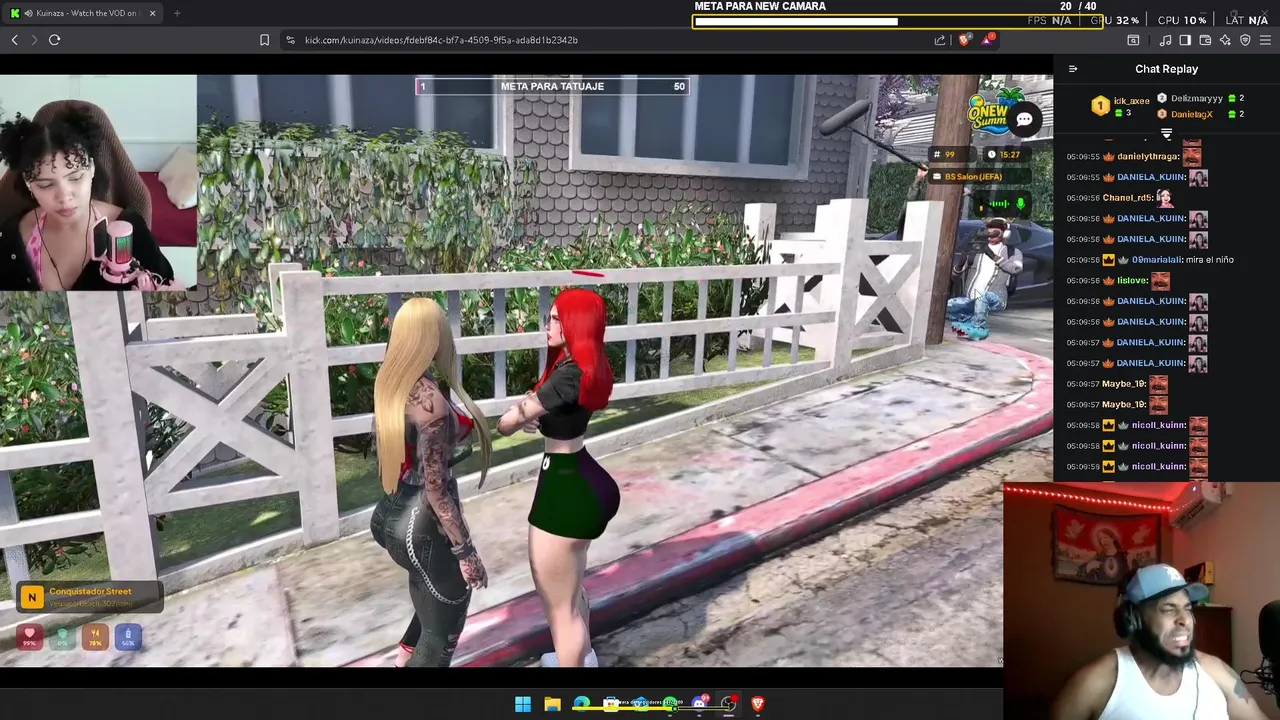The image size is (1280, 720).
Task: Open lislove username in chat
Action: click(x=1132, y=281)
